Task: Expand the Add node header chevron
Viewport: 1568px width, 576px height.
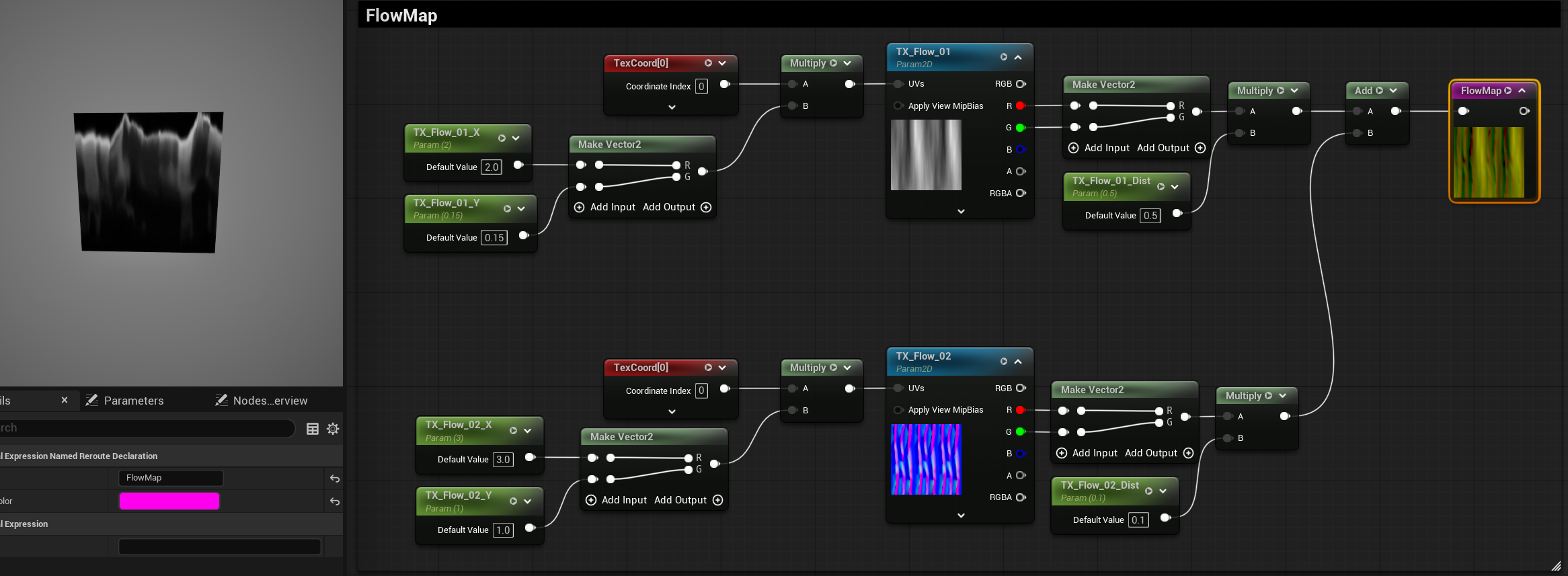Action: pos(1393,91)
